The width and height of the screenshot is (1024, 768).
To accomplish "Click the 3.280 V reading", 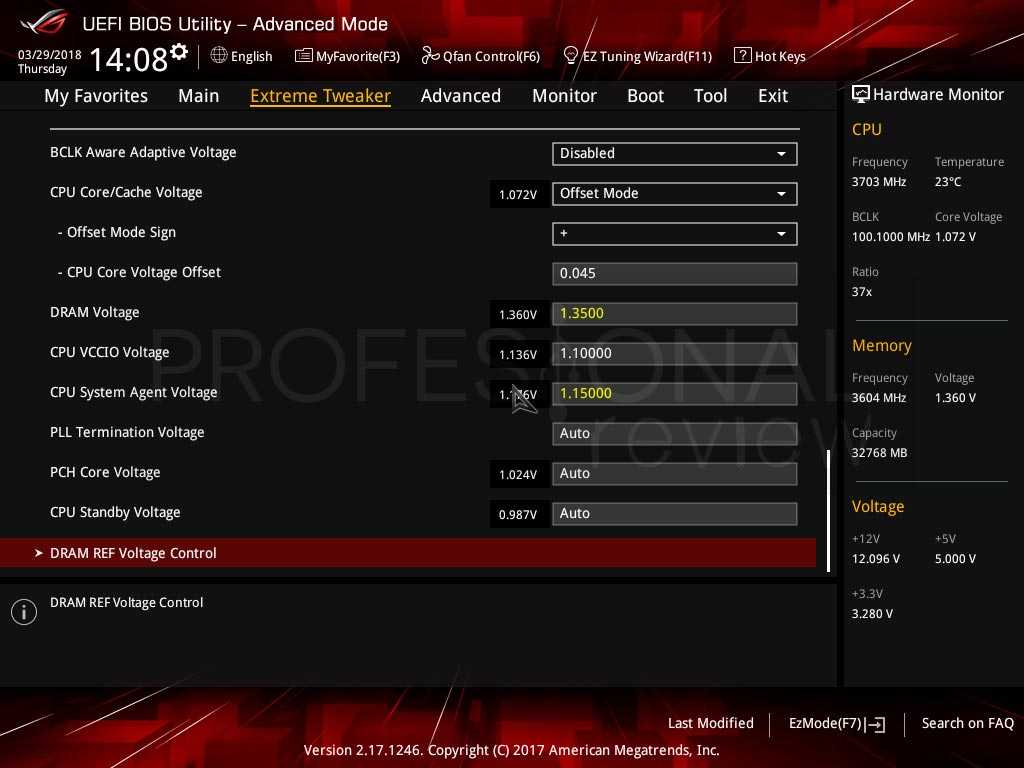I will pos(872,614).
